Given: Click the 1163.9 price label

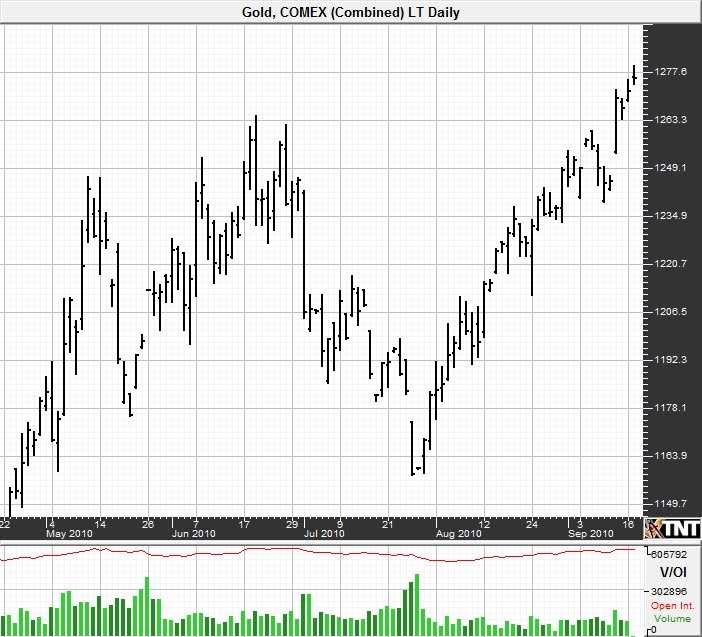Looking at the screenshot, I should click(x=670, y=455).
